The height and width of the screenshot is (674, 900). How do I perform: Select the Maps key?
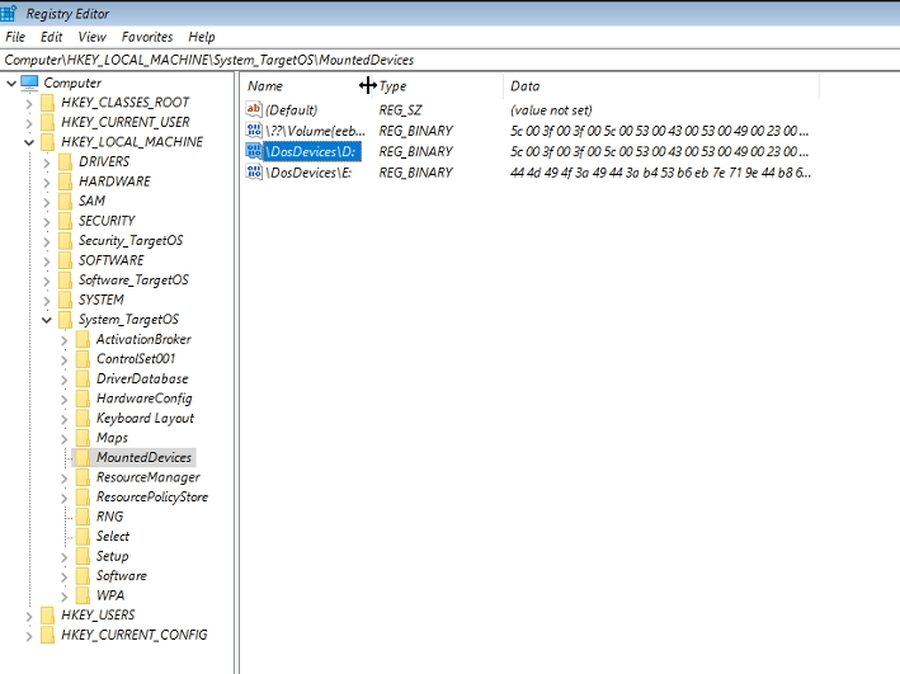112,438
